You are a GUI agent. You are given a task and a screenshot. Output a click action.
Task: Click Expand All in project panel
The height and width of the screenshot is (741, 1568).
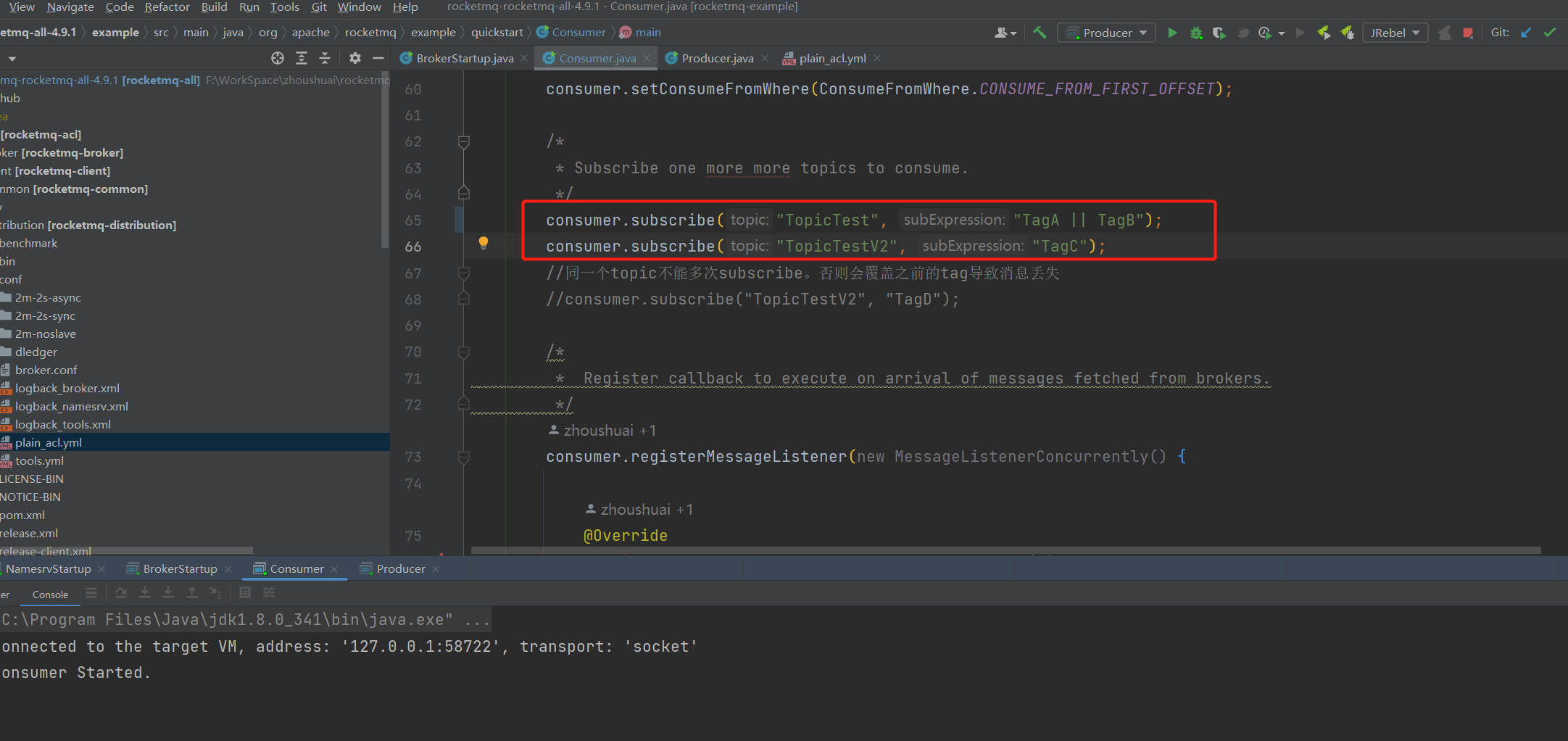[302, 58]
